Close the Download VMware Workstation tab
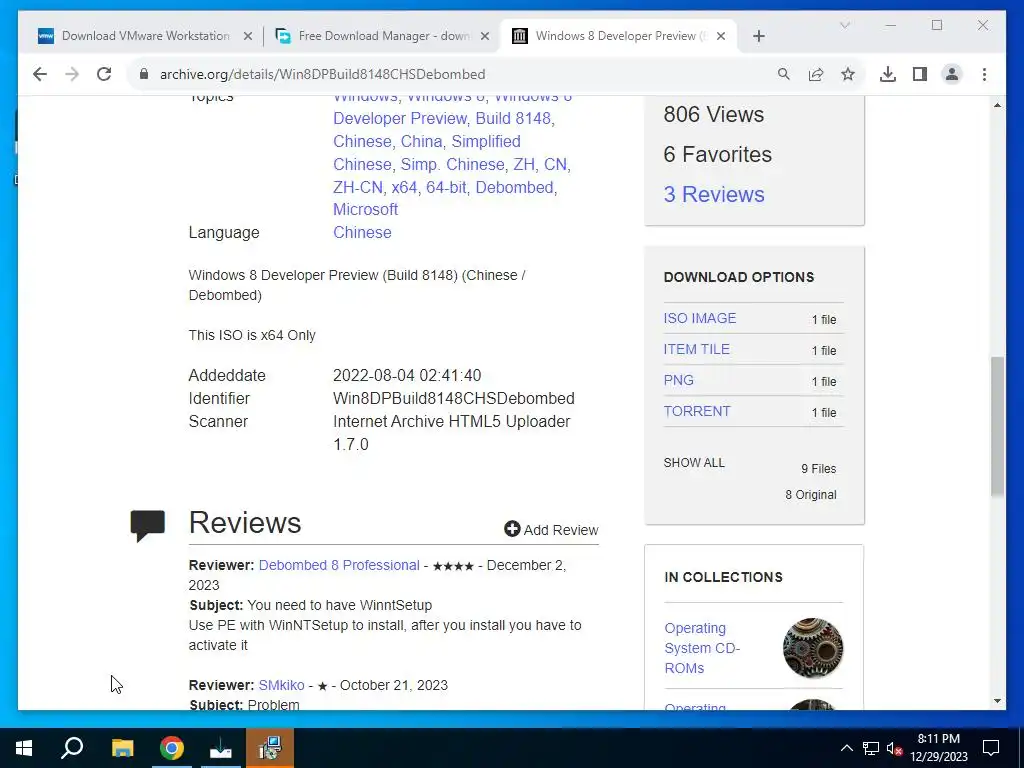 click(x=248, y=36)
